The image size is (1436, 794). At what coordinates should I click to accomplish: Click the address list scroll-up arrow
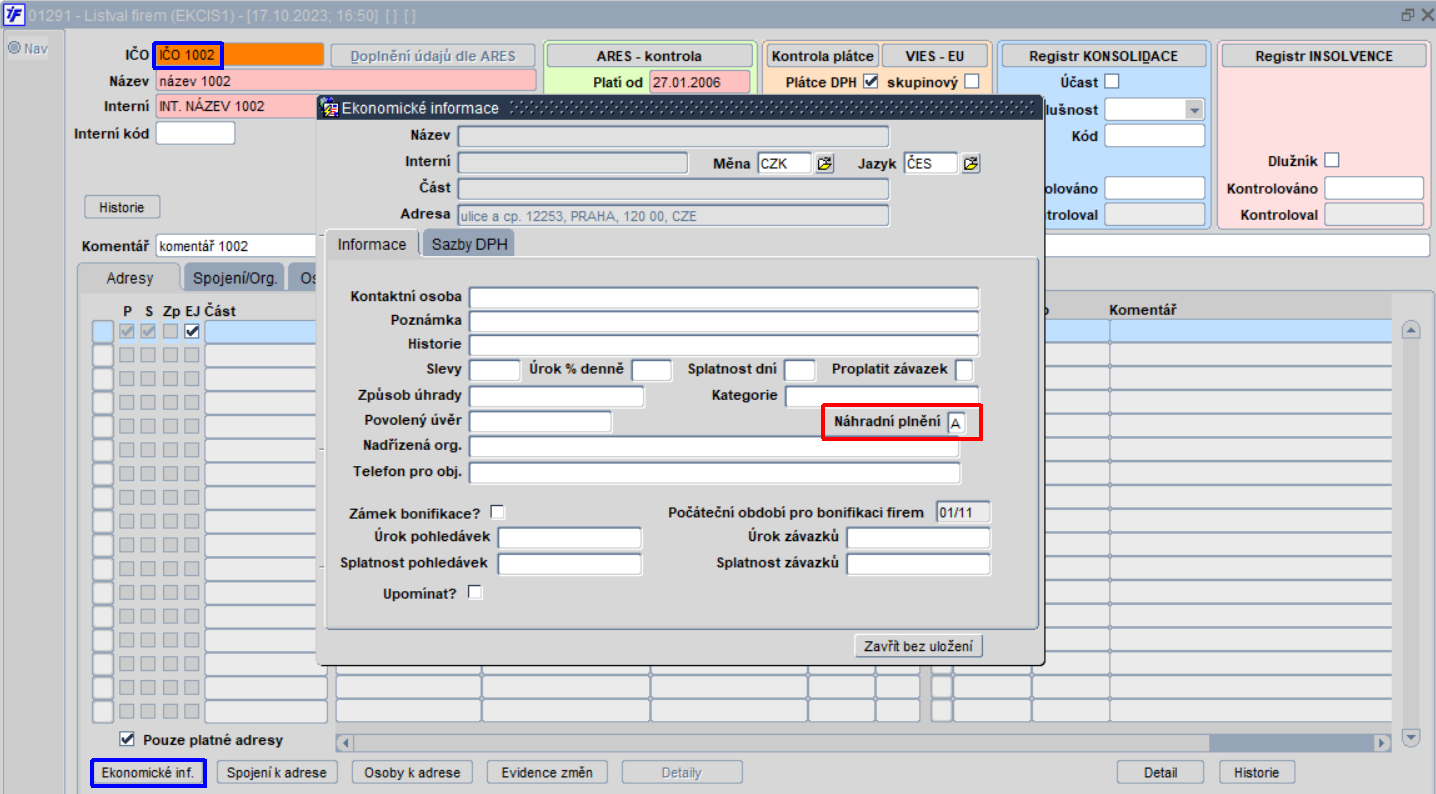point(1411,330)
